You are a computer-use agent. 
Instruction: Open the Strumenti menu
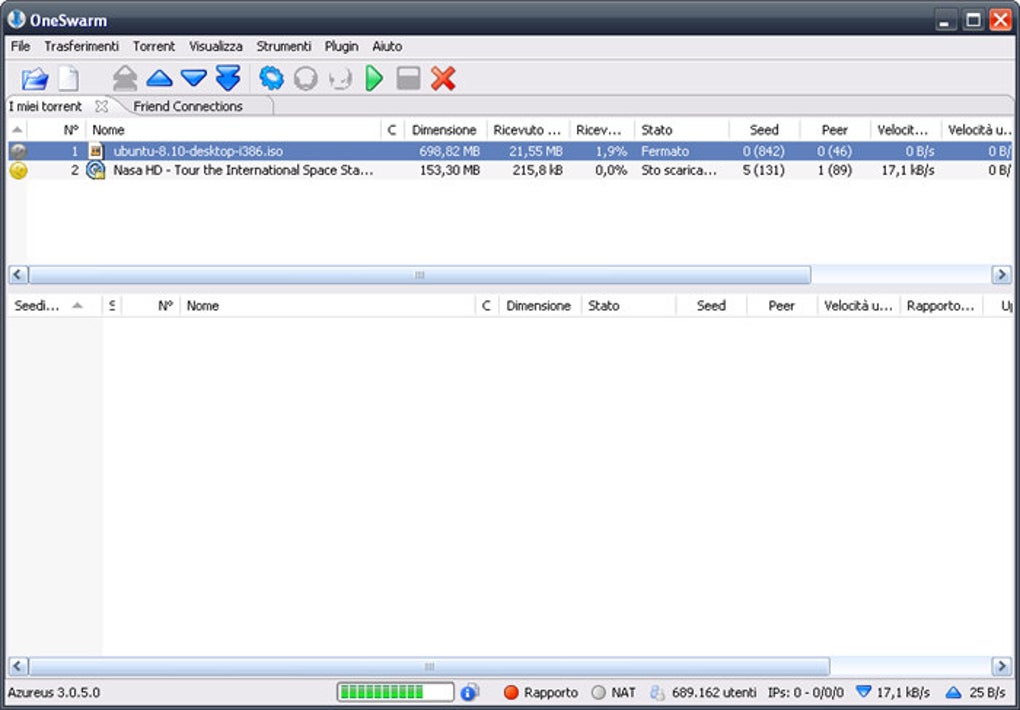click(x=284, y=46)
